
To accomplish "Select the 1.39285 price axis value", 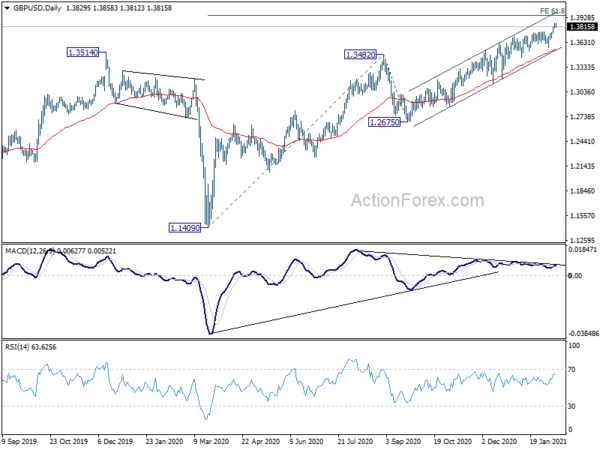I will point(582,18).
